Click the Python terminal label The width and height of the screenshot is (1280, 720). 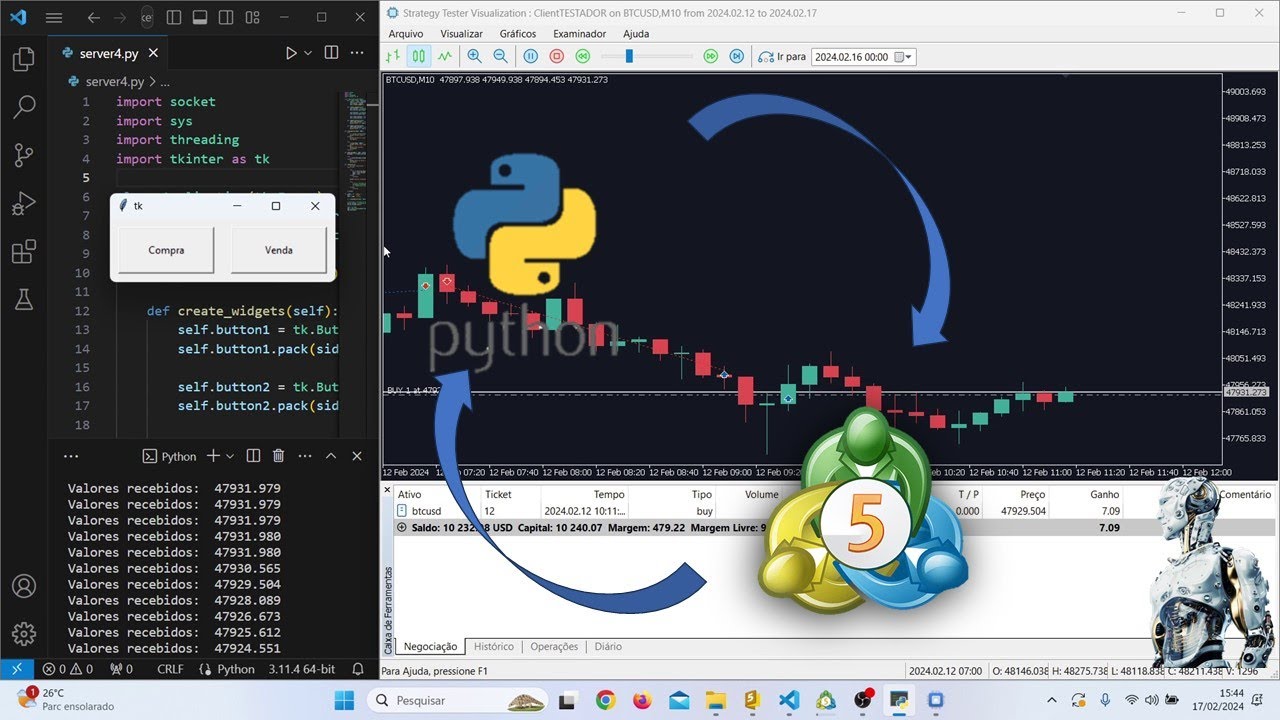(x=170, y=456)
